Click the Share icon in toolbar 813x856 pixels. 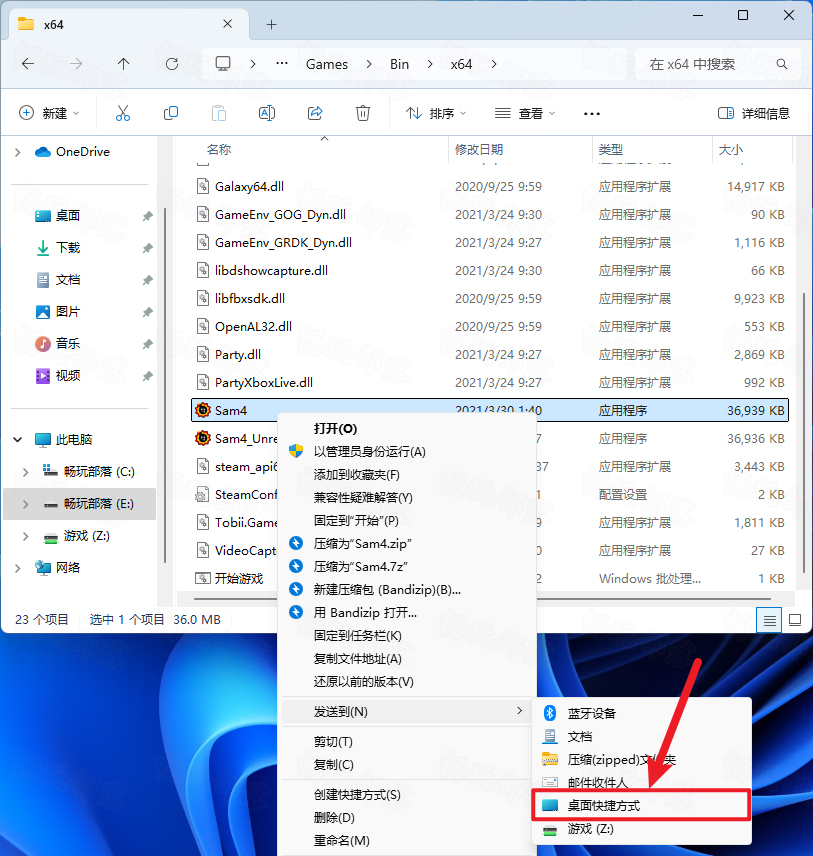(x=315, y=113)
